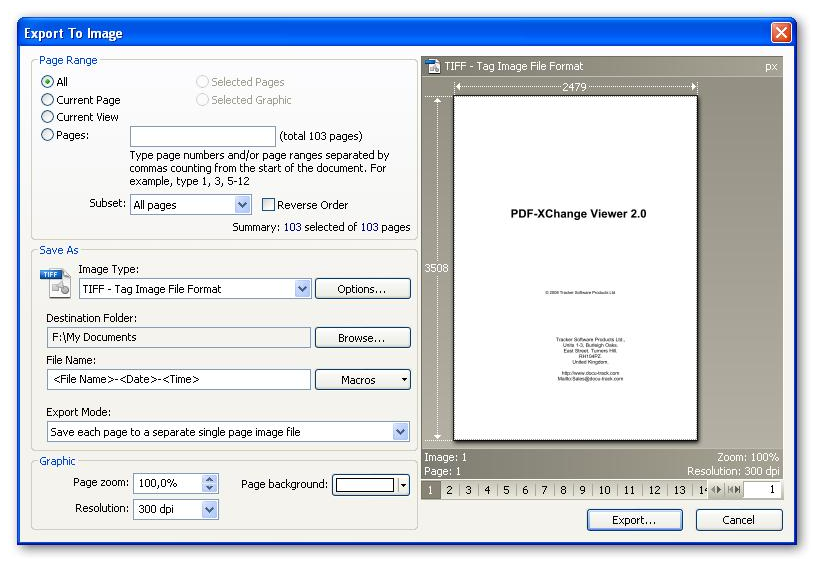Jump to the last preview page
The height and width of the screenshot is (567, 819).
738,490
